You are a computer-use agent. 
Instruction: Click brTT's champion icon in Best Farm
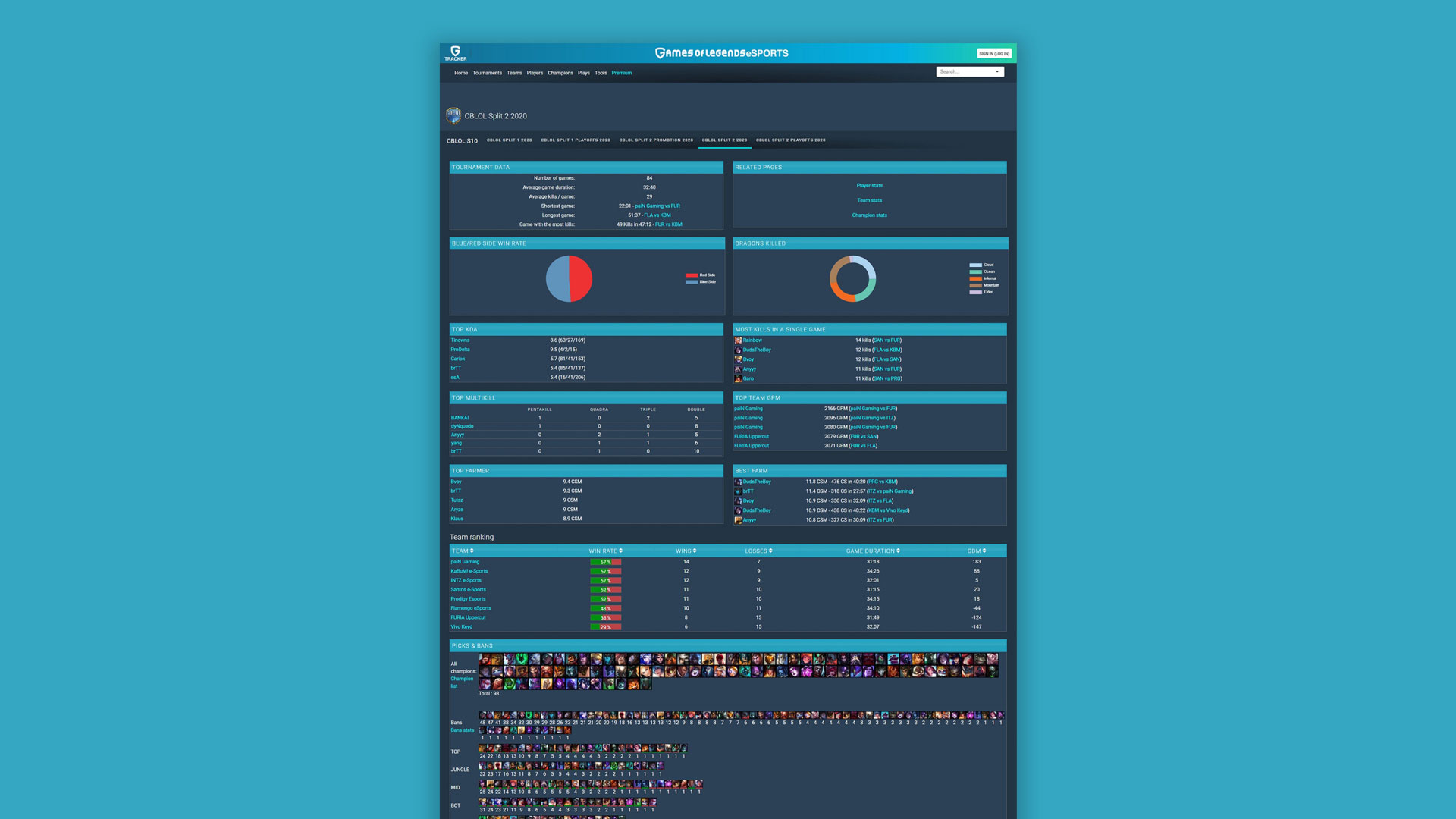click(x=738, y=491)
